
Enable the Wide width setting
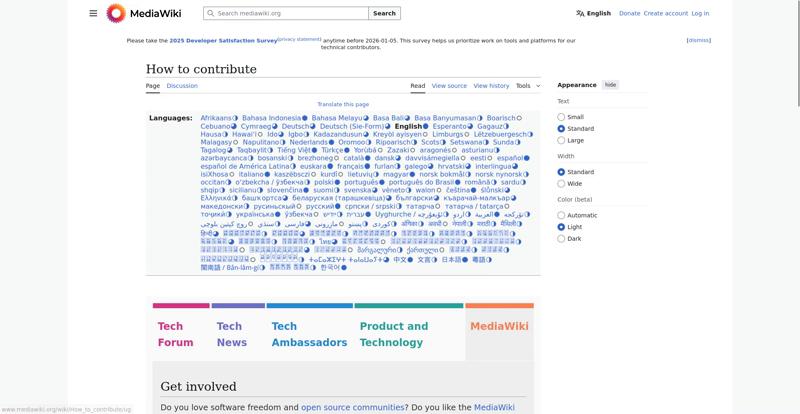click(561, 184)
